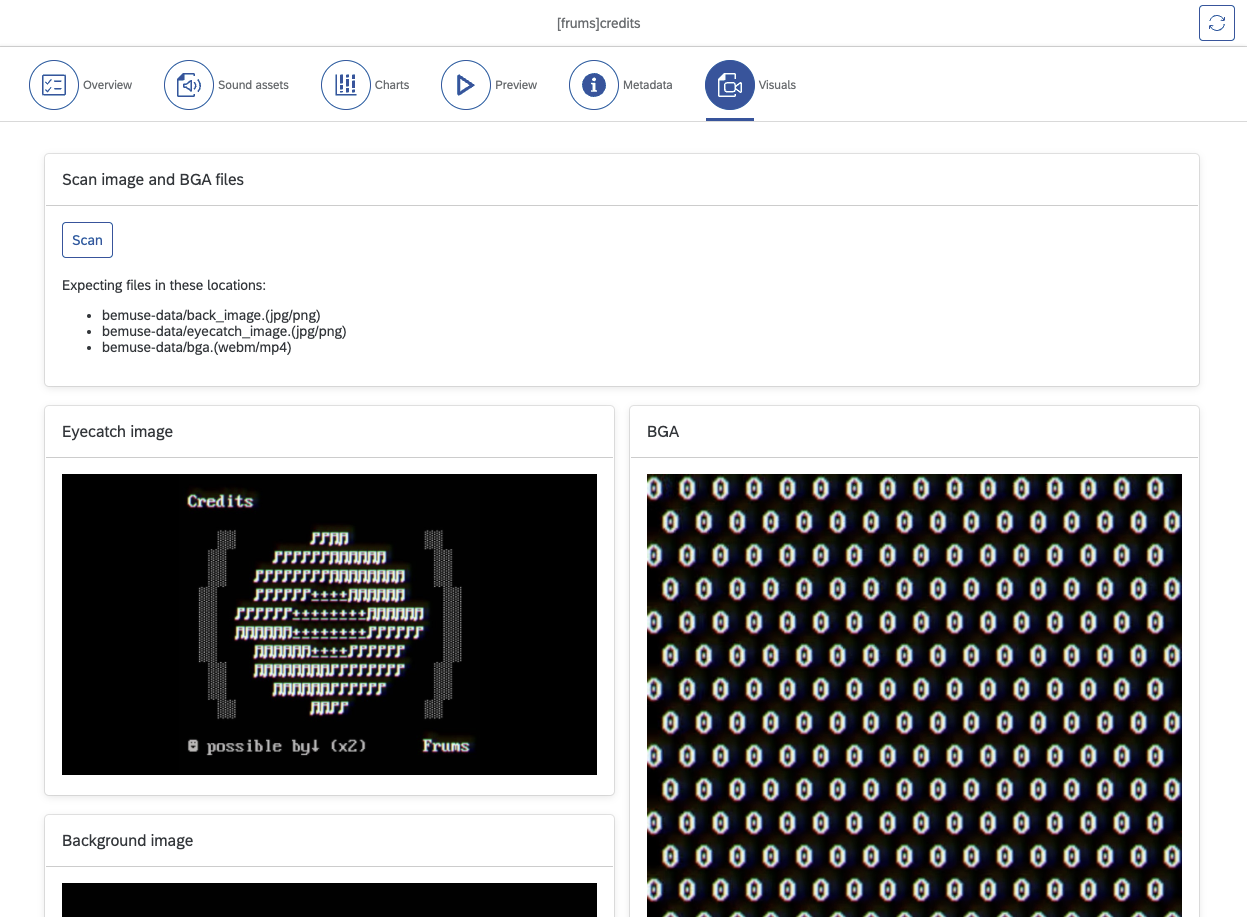Open the Overview panel icon
This screenshot has height=917, width=1247.
pyautogui.click(x=54, y=84)
